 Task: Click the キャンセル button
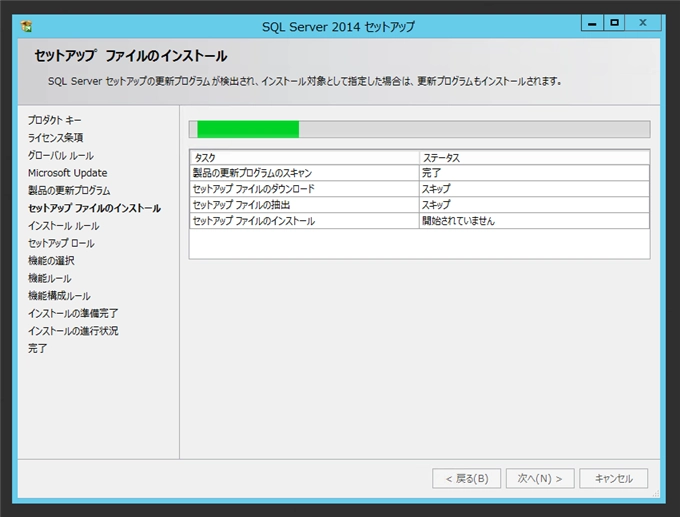614,478
